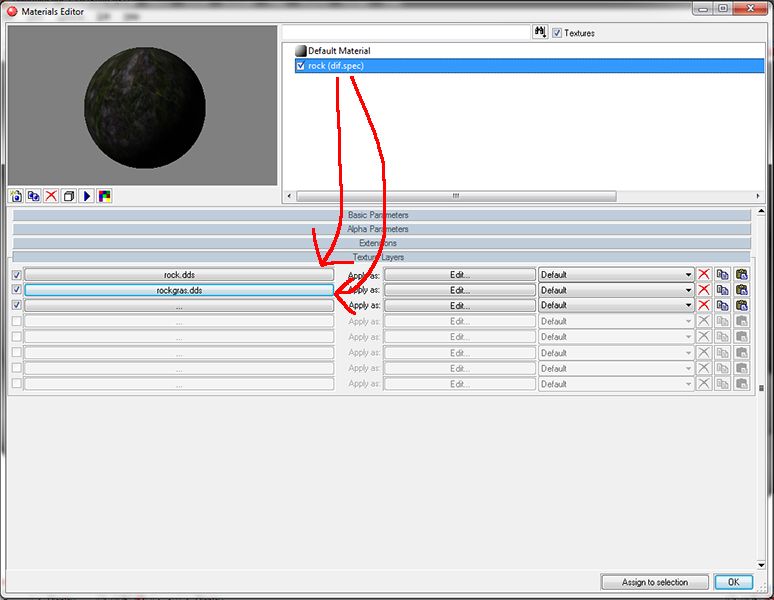Select Default Material in the list
774x600 pixels.
coord(339,51)
